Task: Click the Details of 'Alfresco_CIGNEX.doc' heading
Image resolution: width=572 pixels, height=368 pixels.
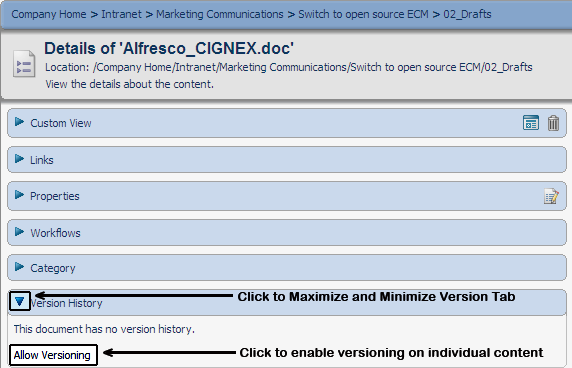Action: (169, 49)
